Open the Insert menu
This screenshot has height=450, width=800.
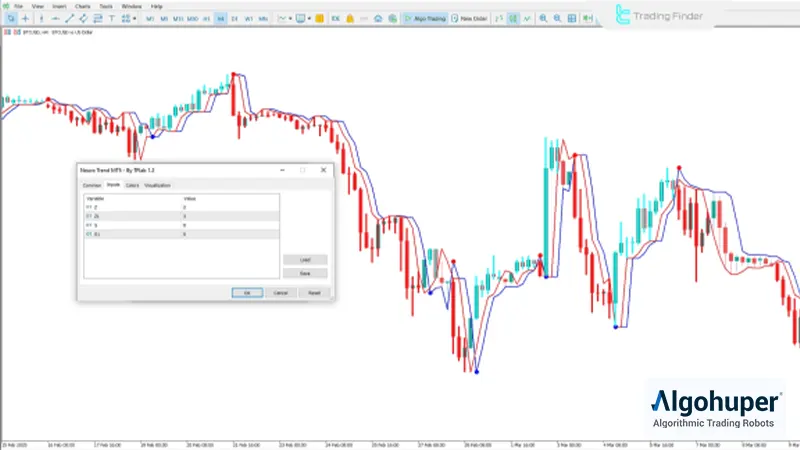(x=59, y=7)
